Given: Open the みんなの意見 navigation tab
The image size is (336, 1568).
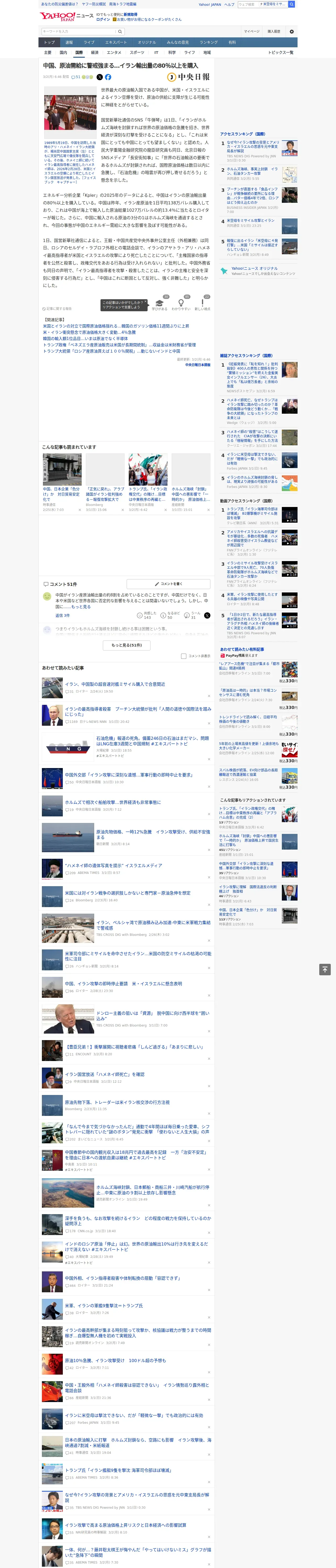Looking at the screenshot, I should tap(177, 43).
